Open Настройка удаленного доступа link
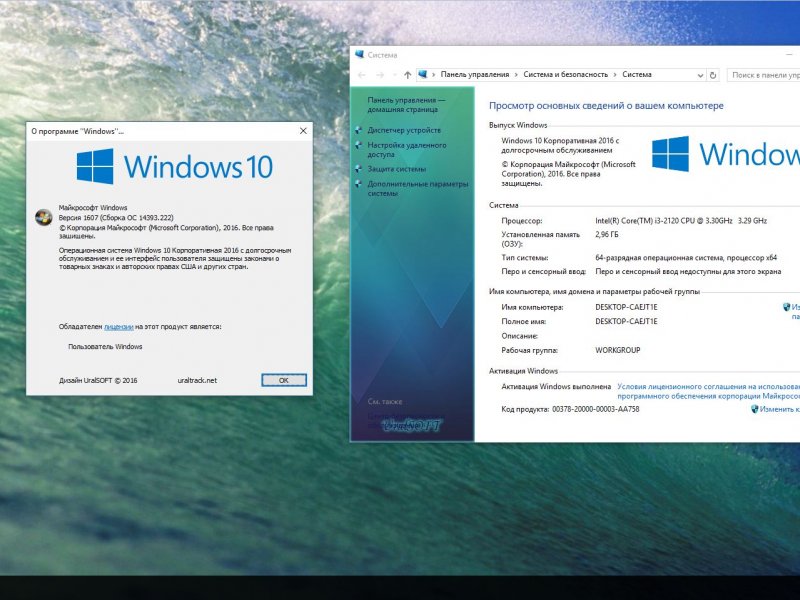Screen dimensions: 800x600 click(407, 149)
